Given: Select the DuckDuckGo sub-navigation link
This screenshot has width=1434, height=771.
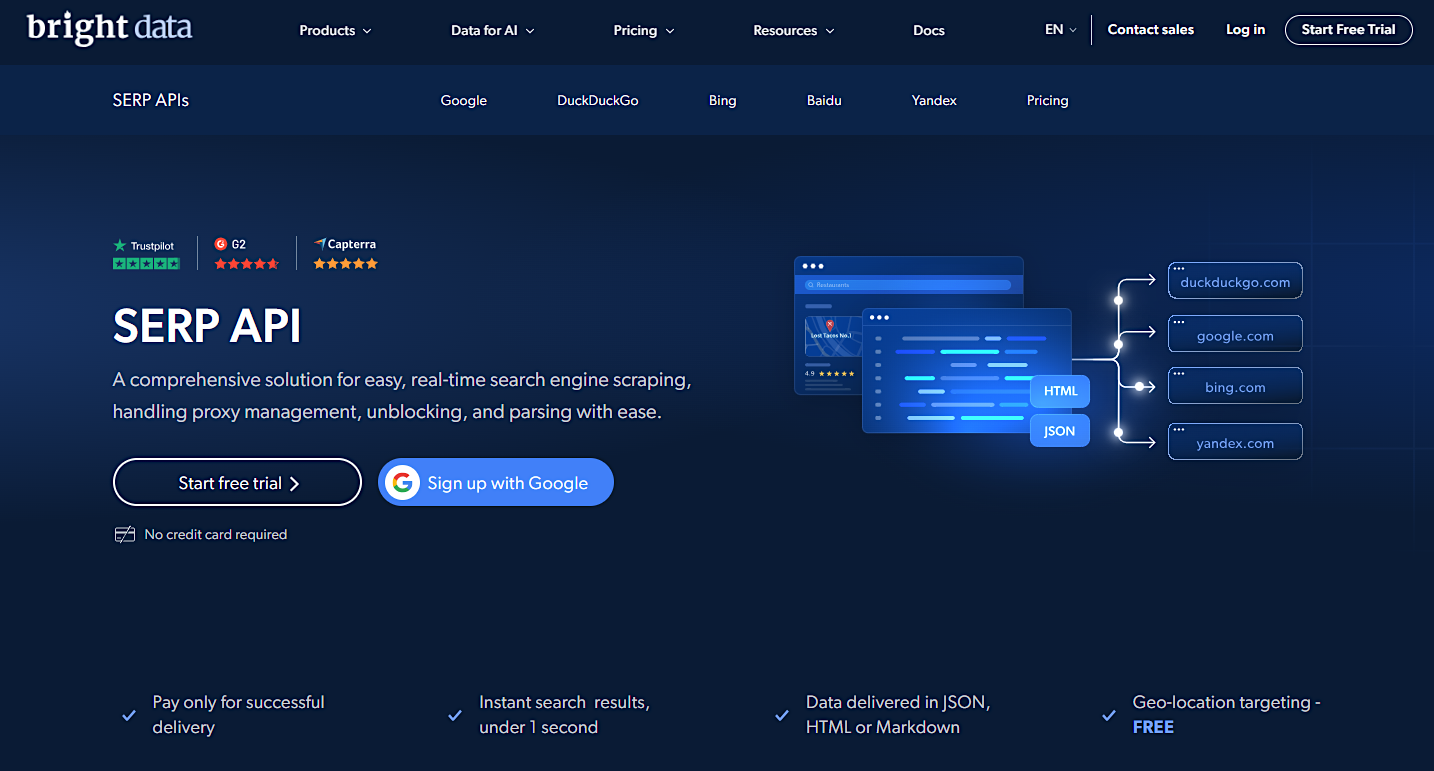Looking at the screenshot, I should [598, 100].
